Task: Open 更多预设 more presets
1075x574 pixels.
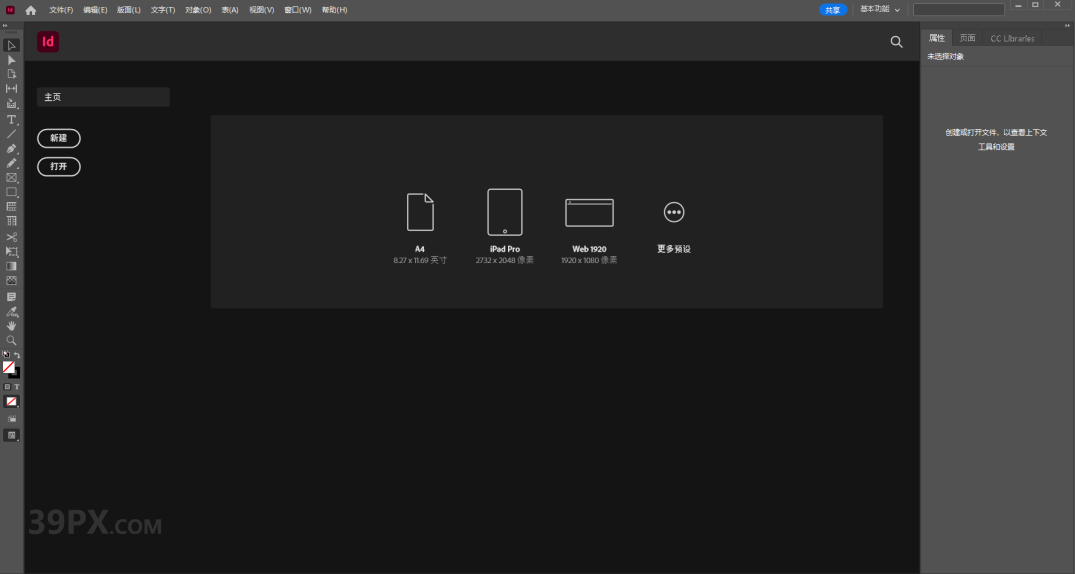Action: (x=674, y=227)
